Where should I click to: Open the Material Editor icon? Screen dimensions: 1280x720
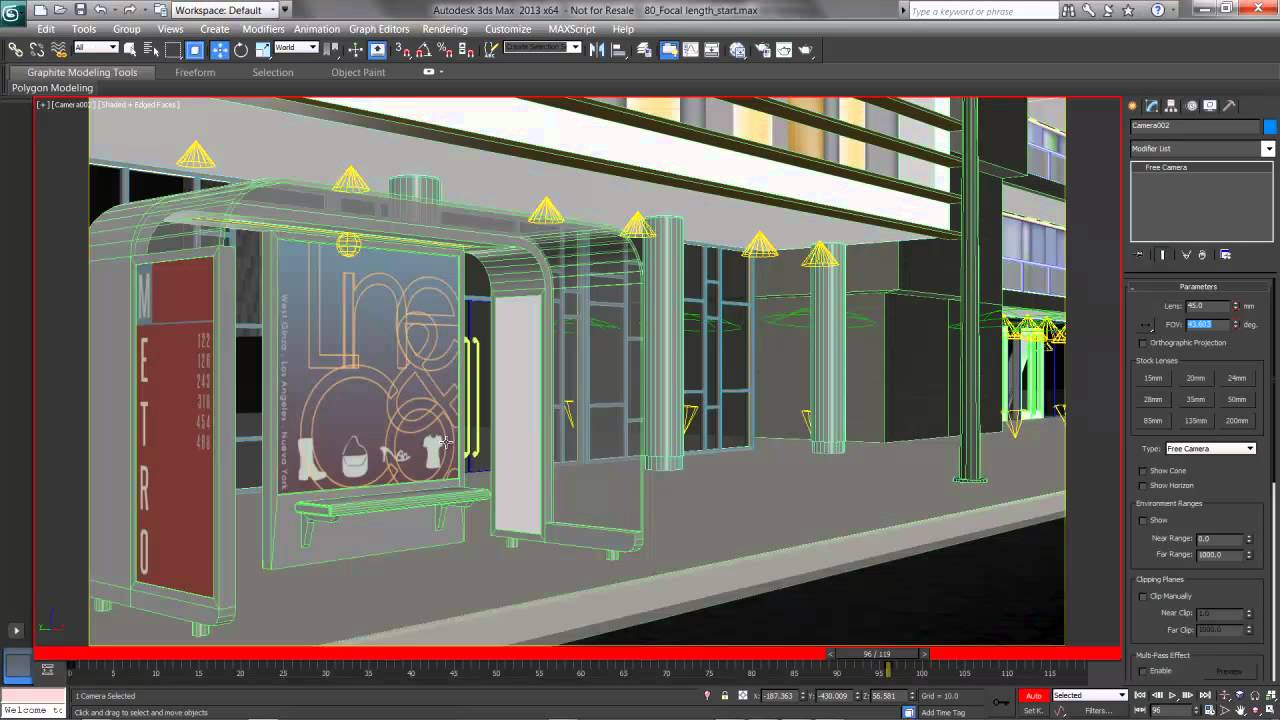[737, 49]
